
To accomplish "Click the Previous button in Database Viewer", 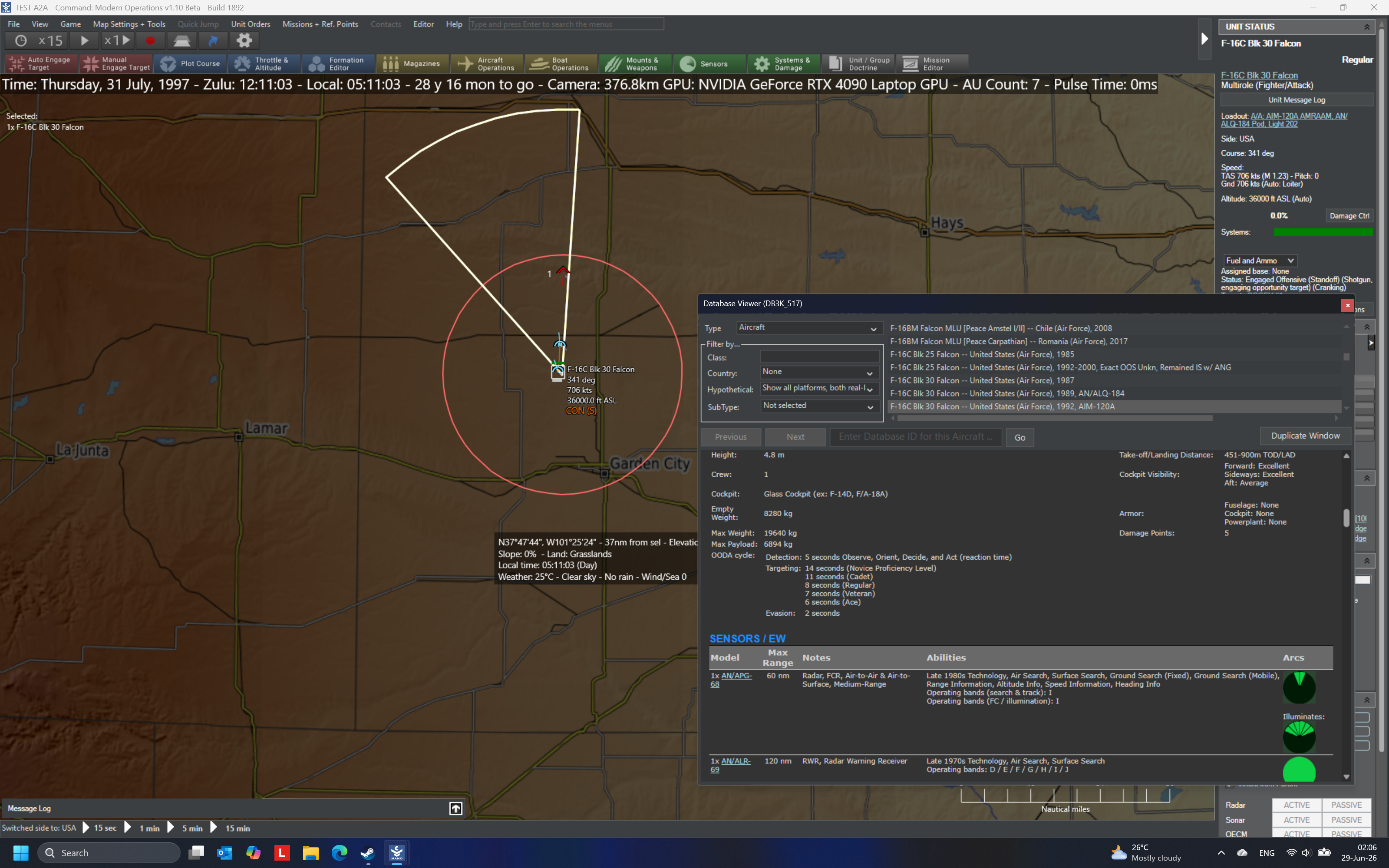I will [731, 437].
